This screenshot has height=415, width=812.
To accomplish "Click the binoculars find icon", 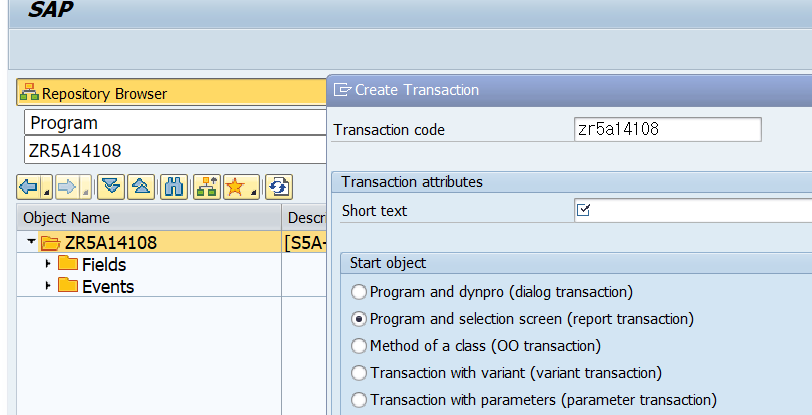I will [x=174, y=187].
